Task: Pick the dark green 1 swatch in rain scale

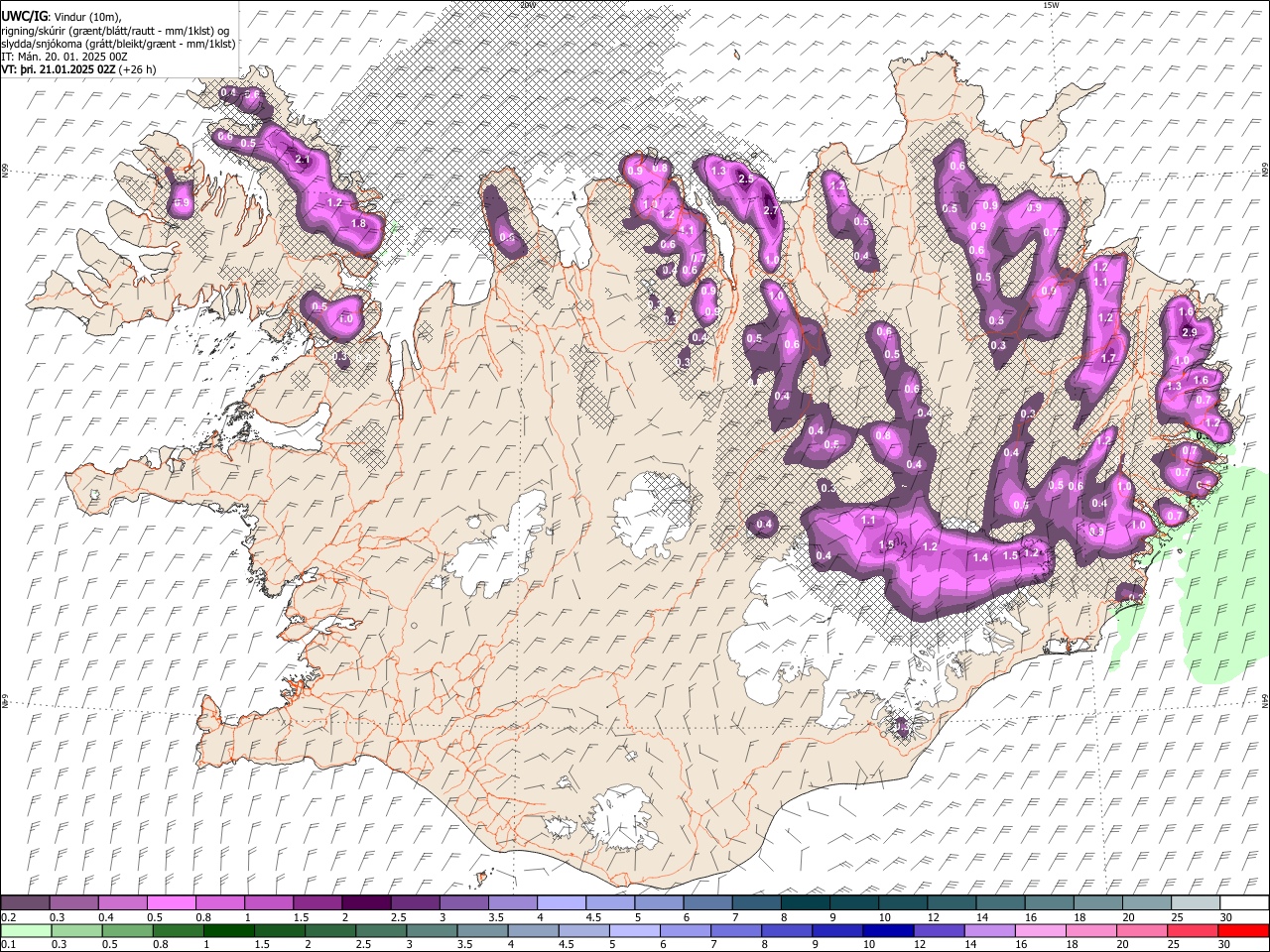Action: (x=228, y=931)
